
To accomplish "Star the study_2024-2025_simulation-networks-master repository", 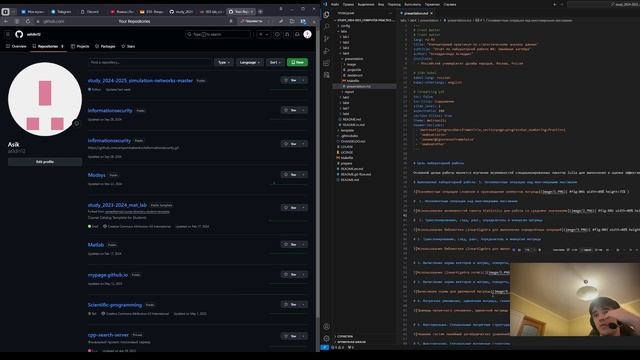I will (290, 80).
